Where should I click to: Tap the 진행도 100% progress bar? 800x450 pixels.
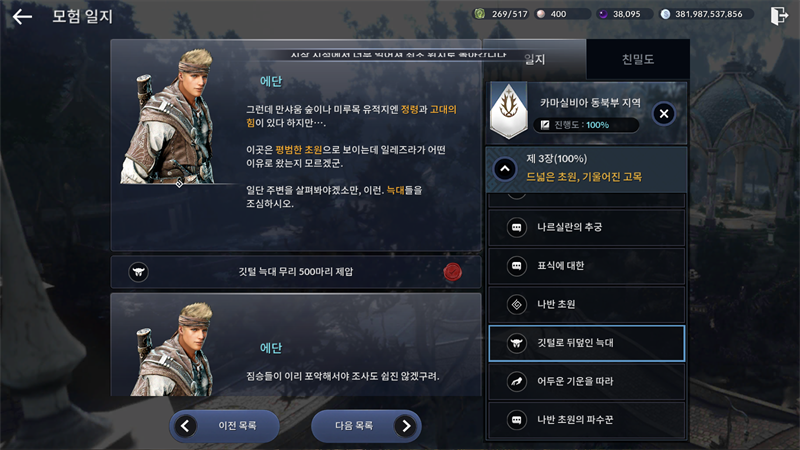(x=586, y=125)
